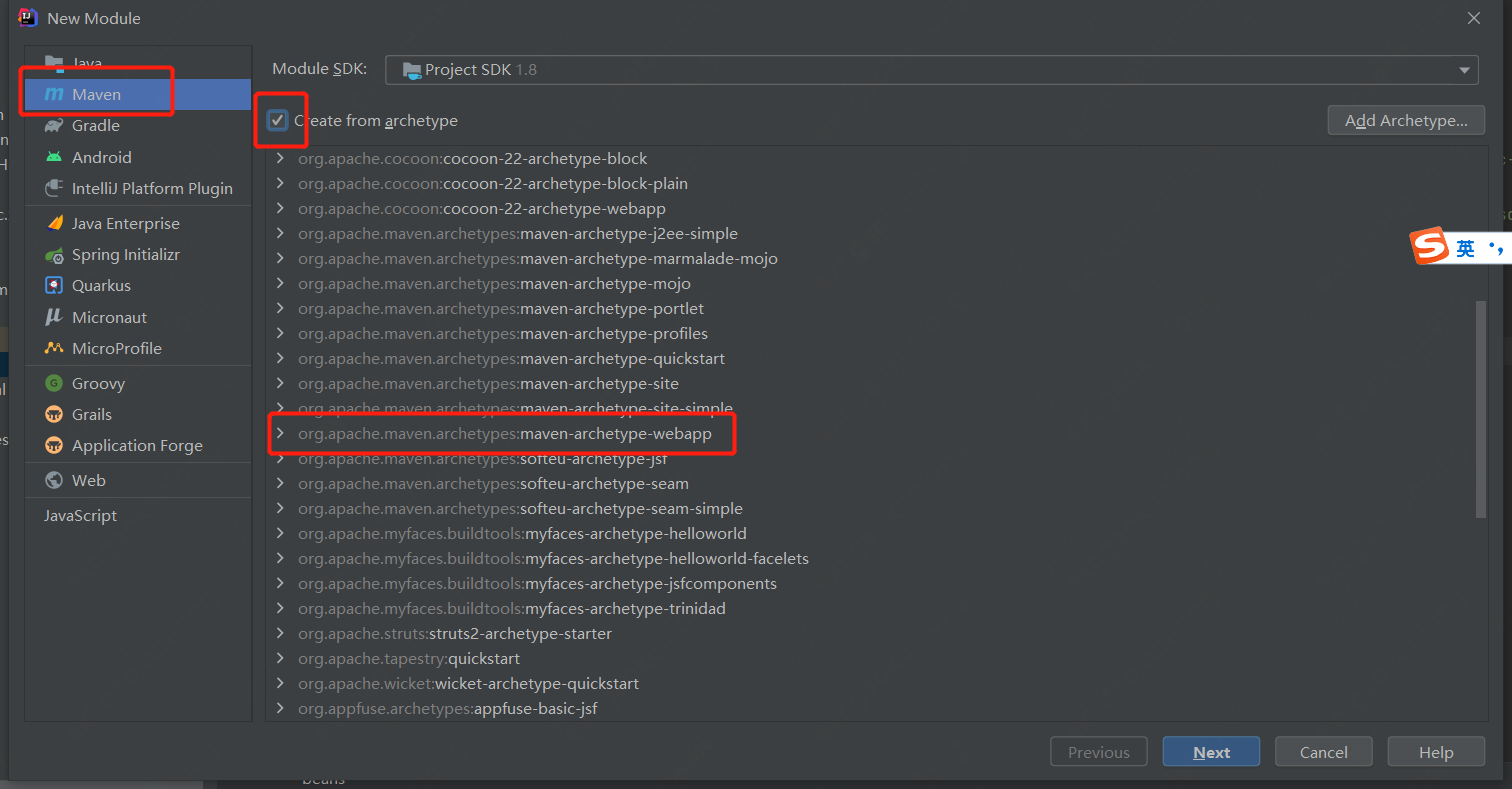The height and width of the screenshot is (789, 1512).
Task: Click the Next button
Action: tap(1211, 752)
